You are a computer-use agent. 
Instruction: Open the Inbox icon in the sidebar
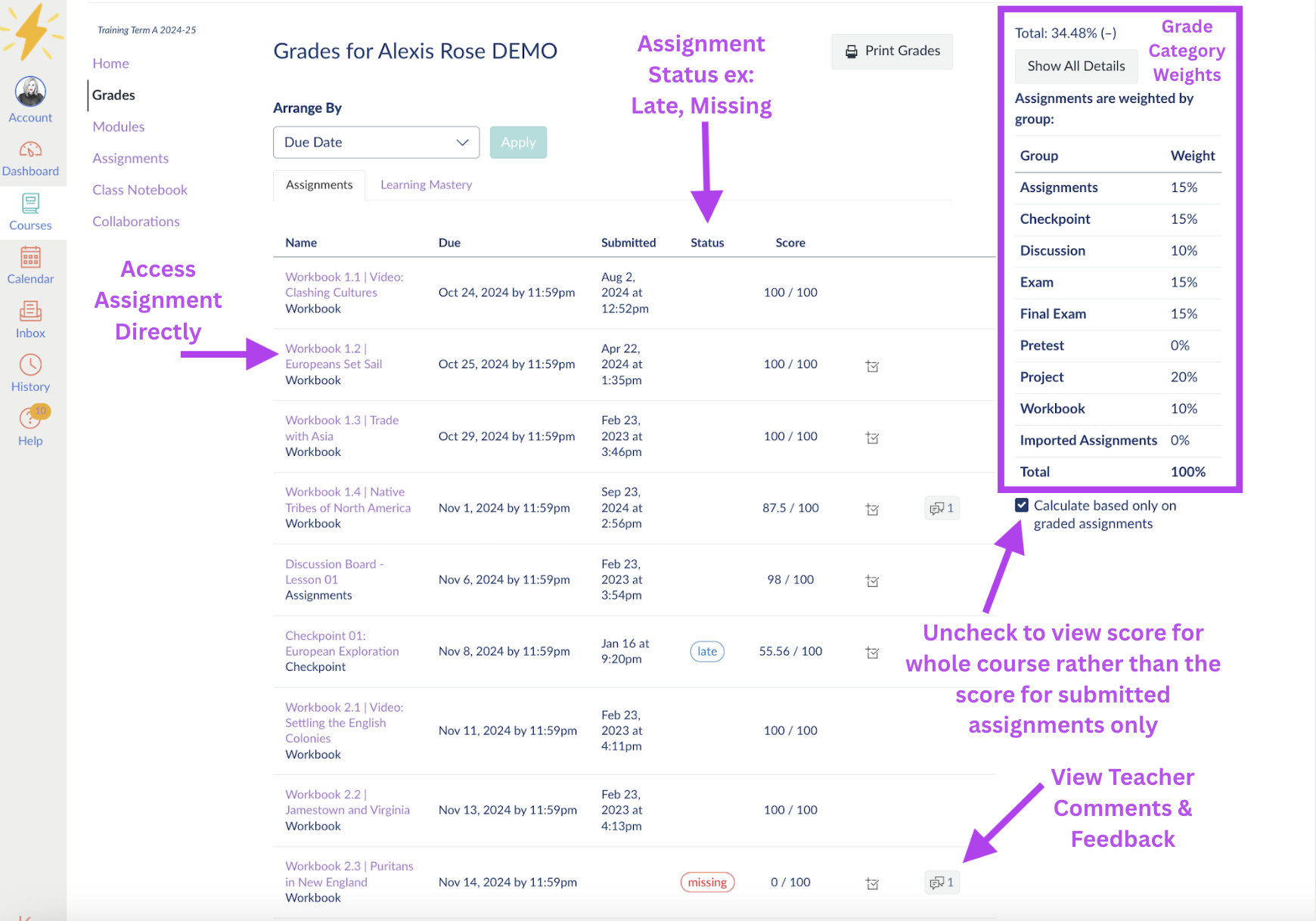[x=30, y=311]
